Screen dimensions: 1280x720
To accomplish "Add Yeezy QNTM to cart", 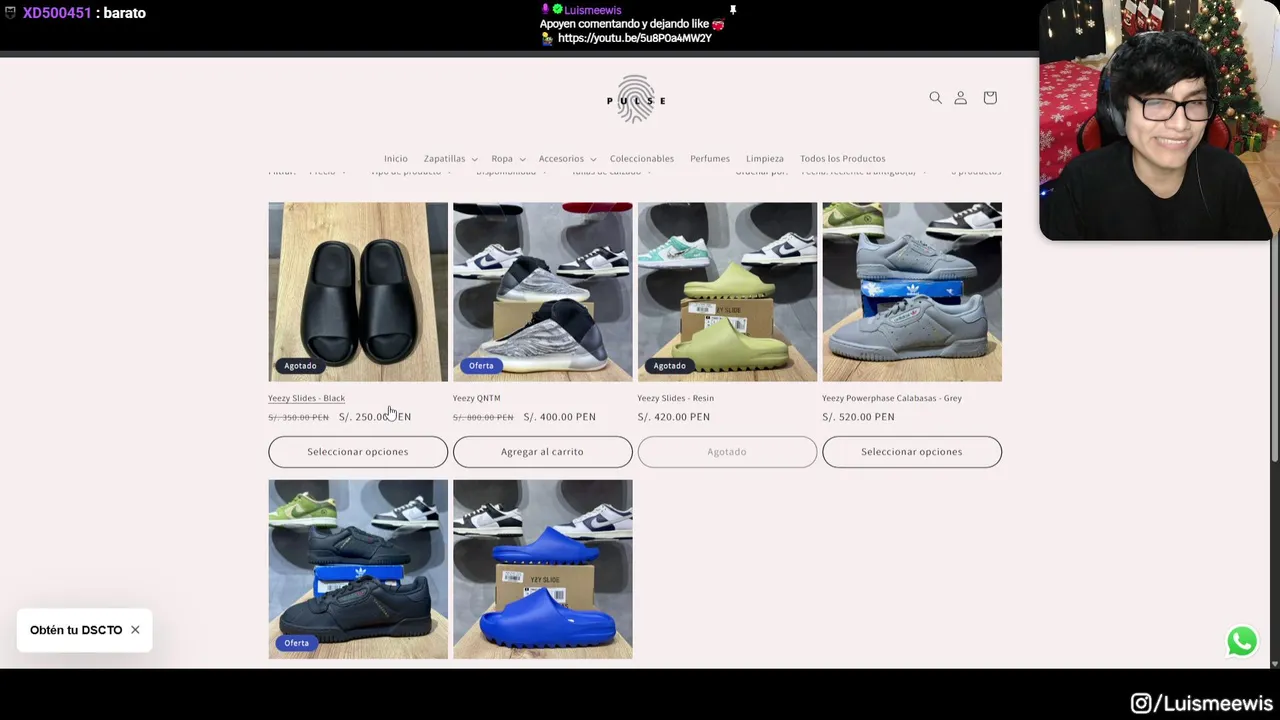I will pyautogui.click(x=542, y=452).
